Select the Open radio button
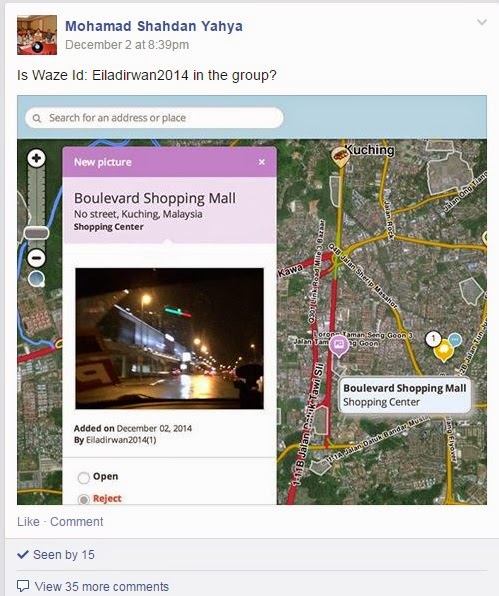This screenshot has width=499, height=596. point(84,478)
